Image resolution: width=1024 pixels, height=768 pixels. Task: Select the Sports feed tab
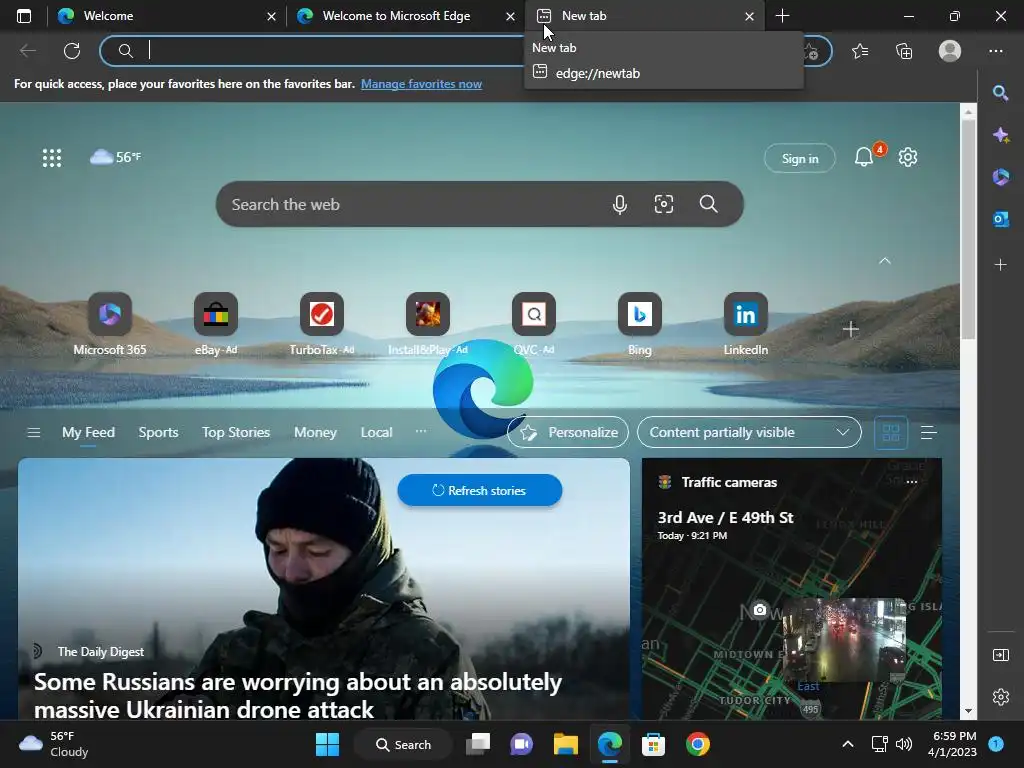tap(158, 432)
